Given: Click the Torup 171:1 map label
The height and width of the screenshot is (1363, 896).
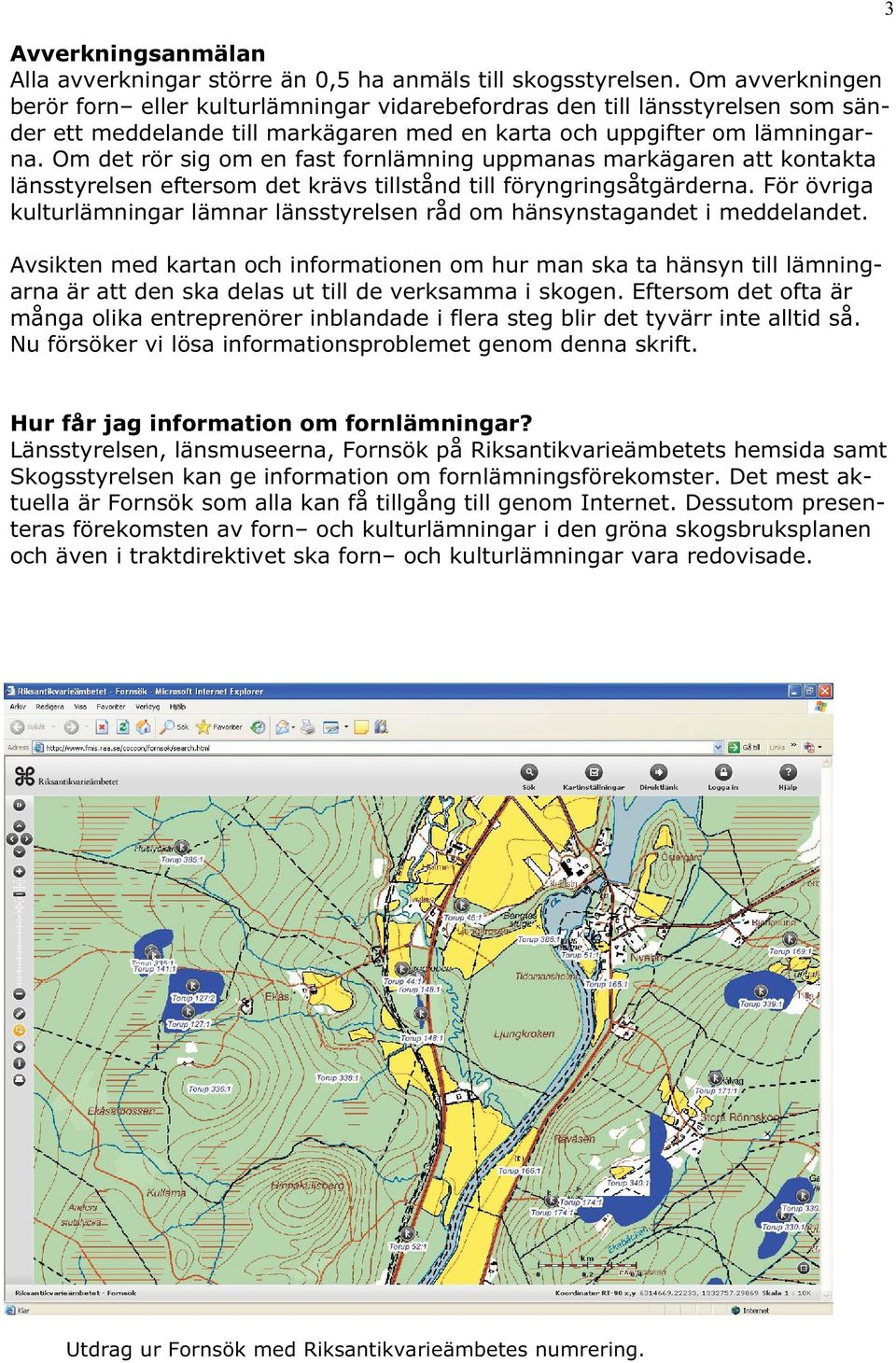Looking at the screenshot, I should 716,1090.
